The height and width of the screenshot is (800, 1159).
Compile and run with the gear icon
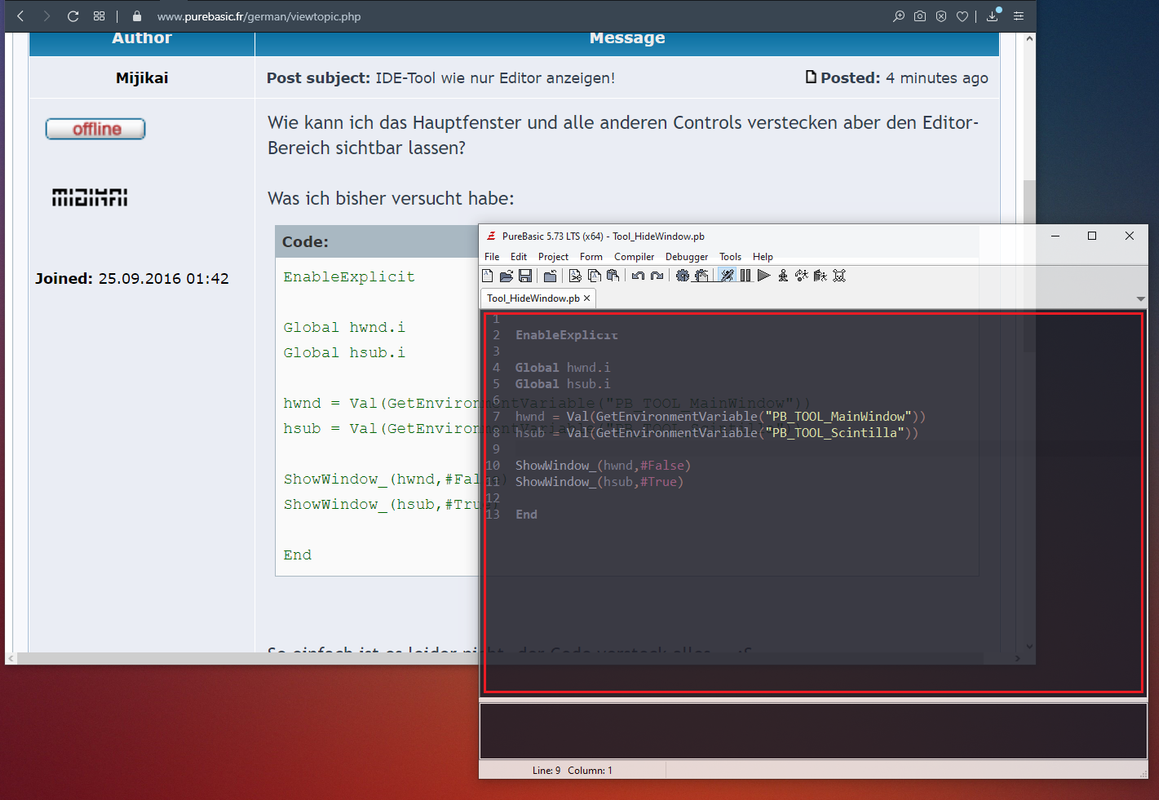coord(682,276)
